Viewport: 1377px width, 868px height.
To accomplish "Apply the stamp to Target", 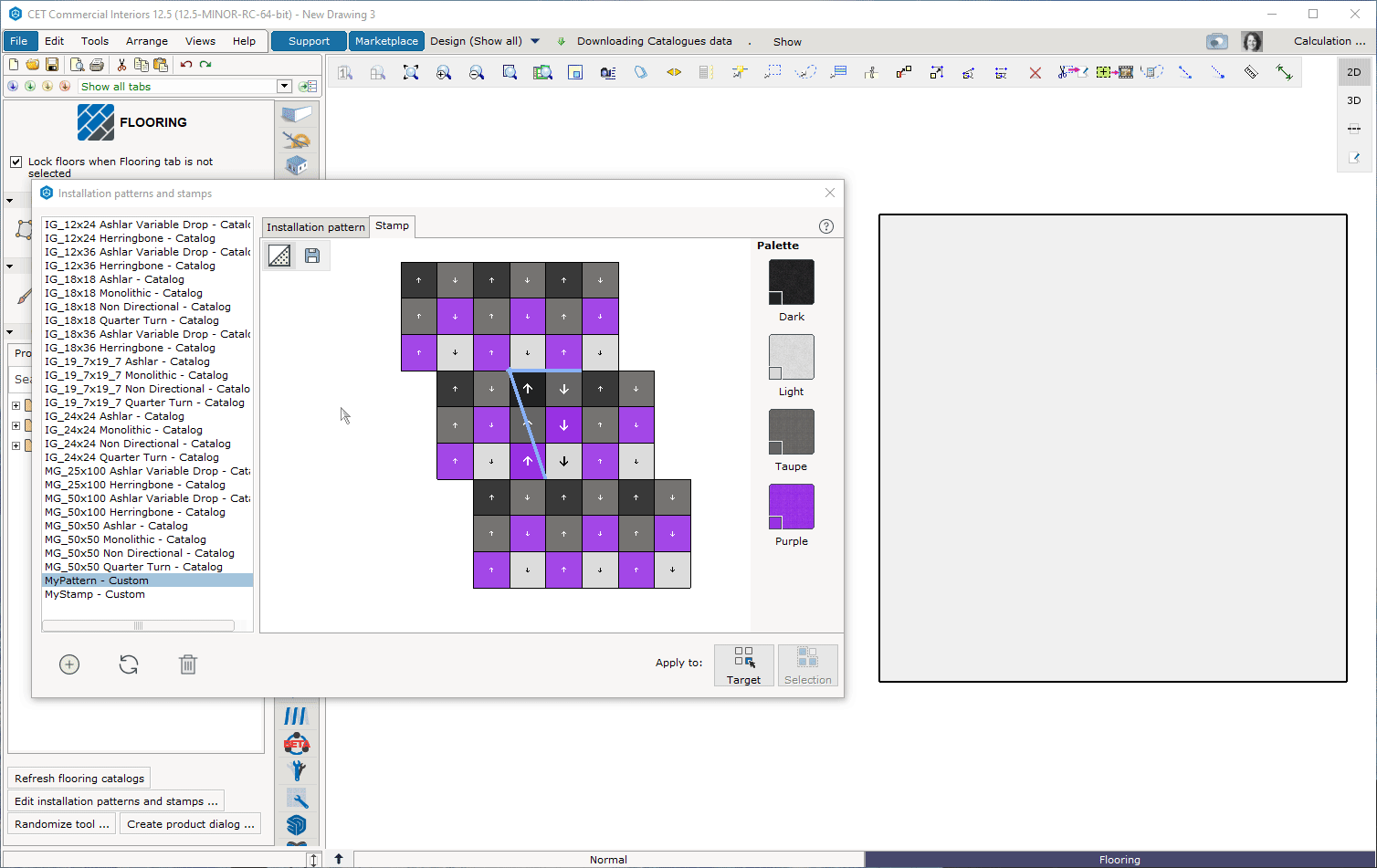I will (744, 665).
